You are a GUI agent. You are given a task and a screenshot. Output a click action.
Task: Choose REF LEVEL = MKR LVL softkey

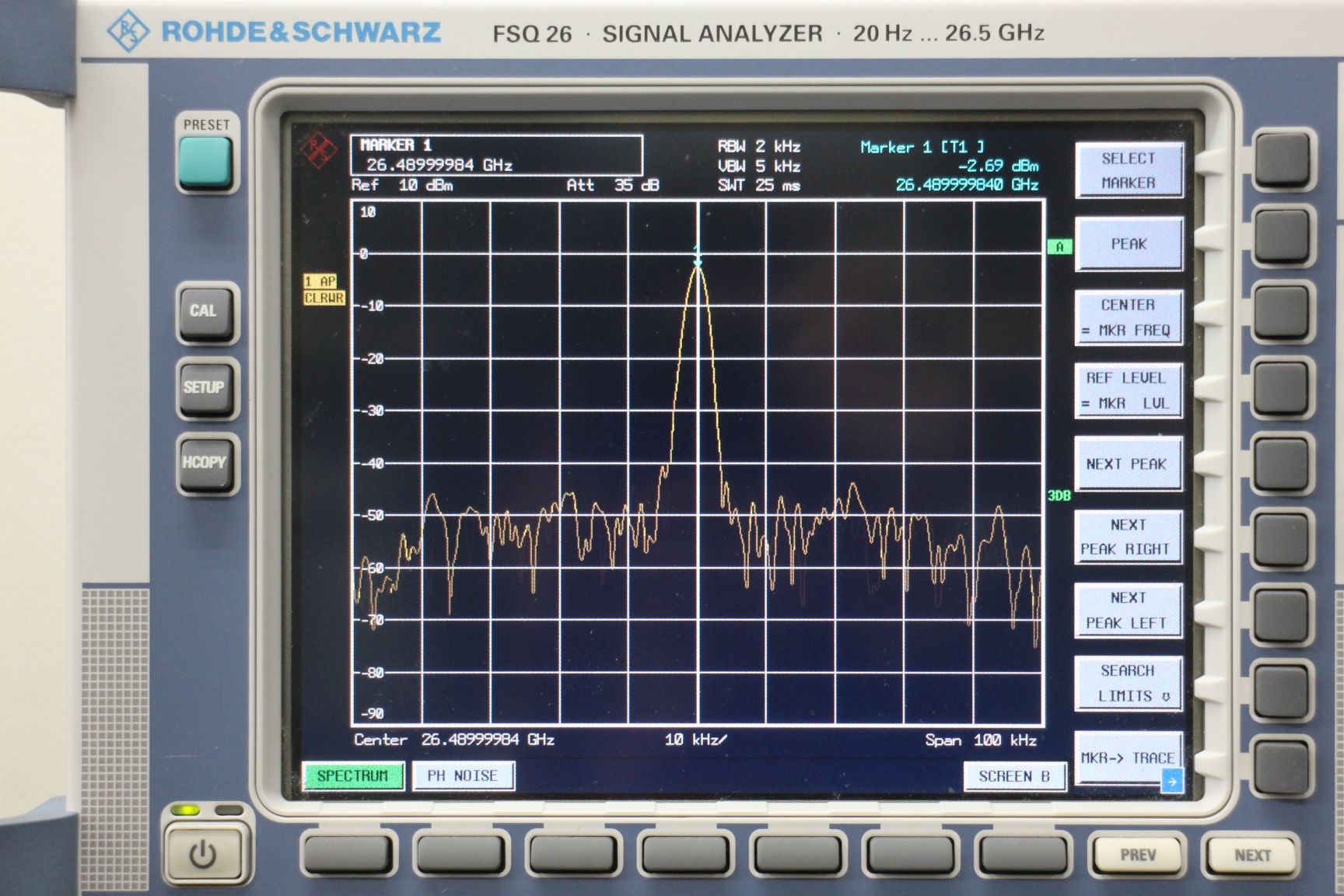(1129, 390)
